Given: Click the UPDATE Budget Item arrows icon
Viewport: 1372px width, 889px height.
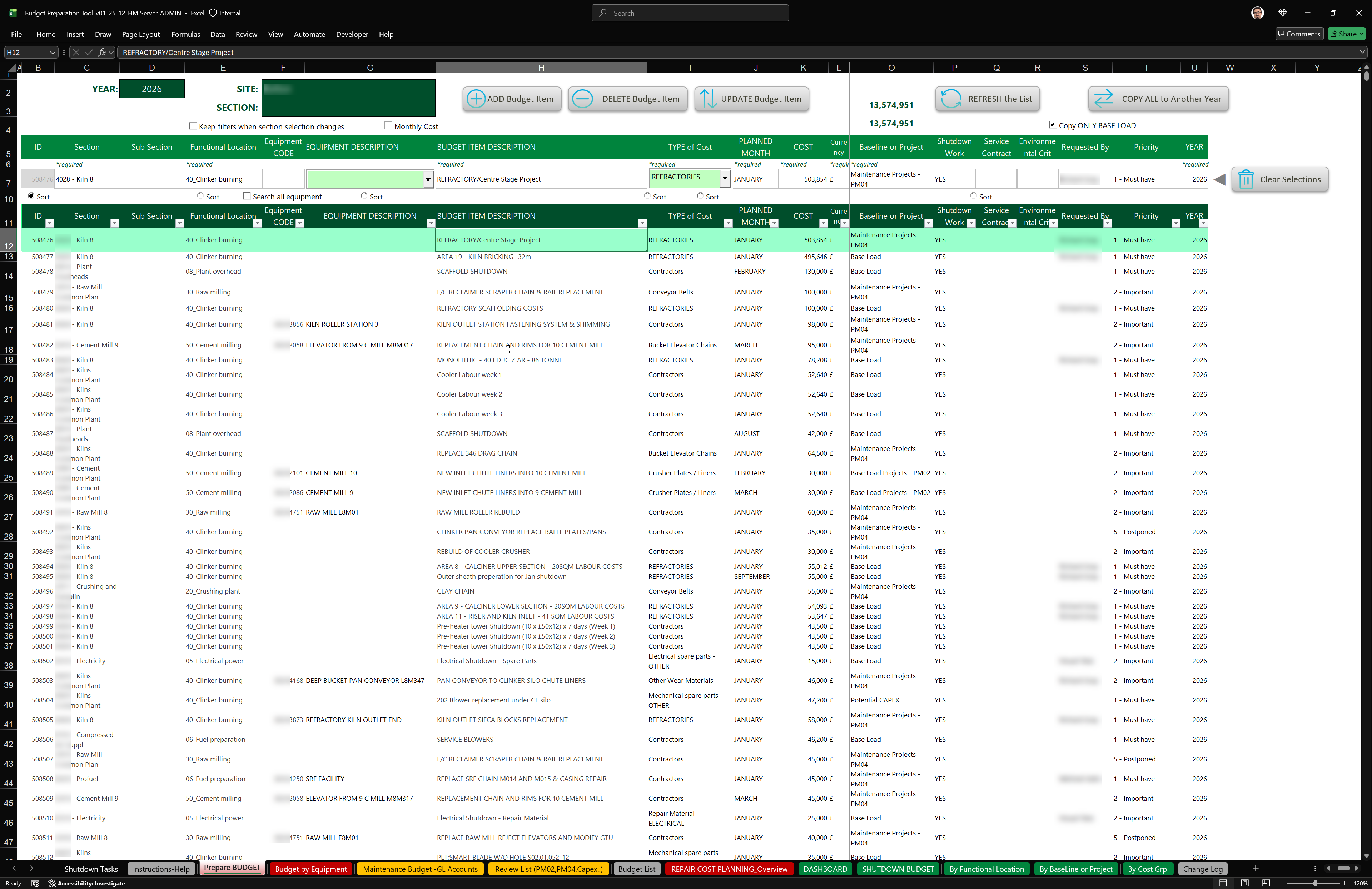Looking at the screenshot, I should (708, 99).
